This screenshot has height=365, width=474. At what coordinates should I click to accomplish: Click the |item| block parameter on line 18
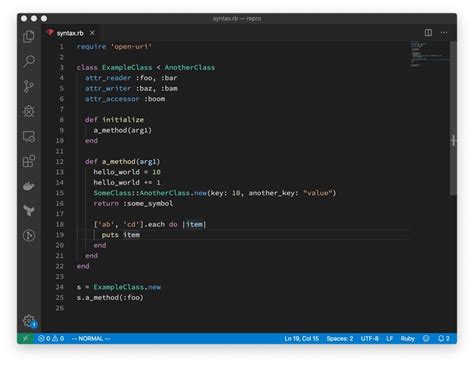(194, 224)
